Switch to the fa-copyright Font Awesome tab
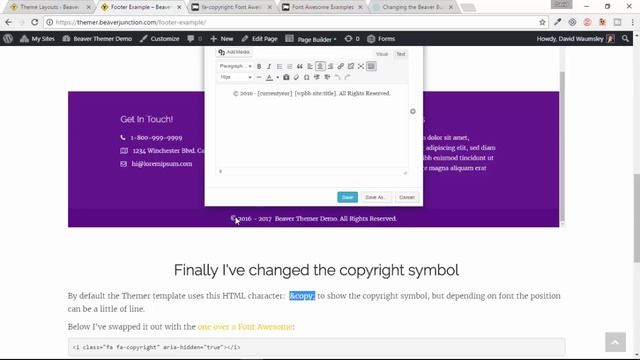Screen dimensions: 640x360 [231, 7]
